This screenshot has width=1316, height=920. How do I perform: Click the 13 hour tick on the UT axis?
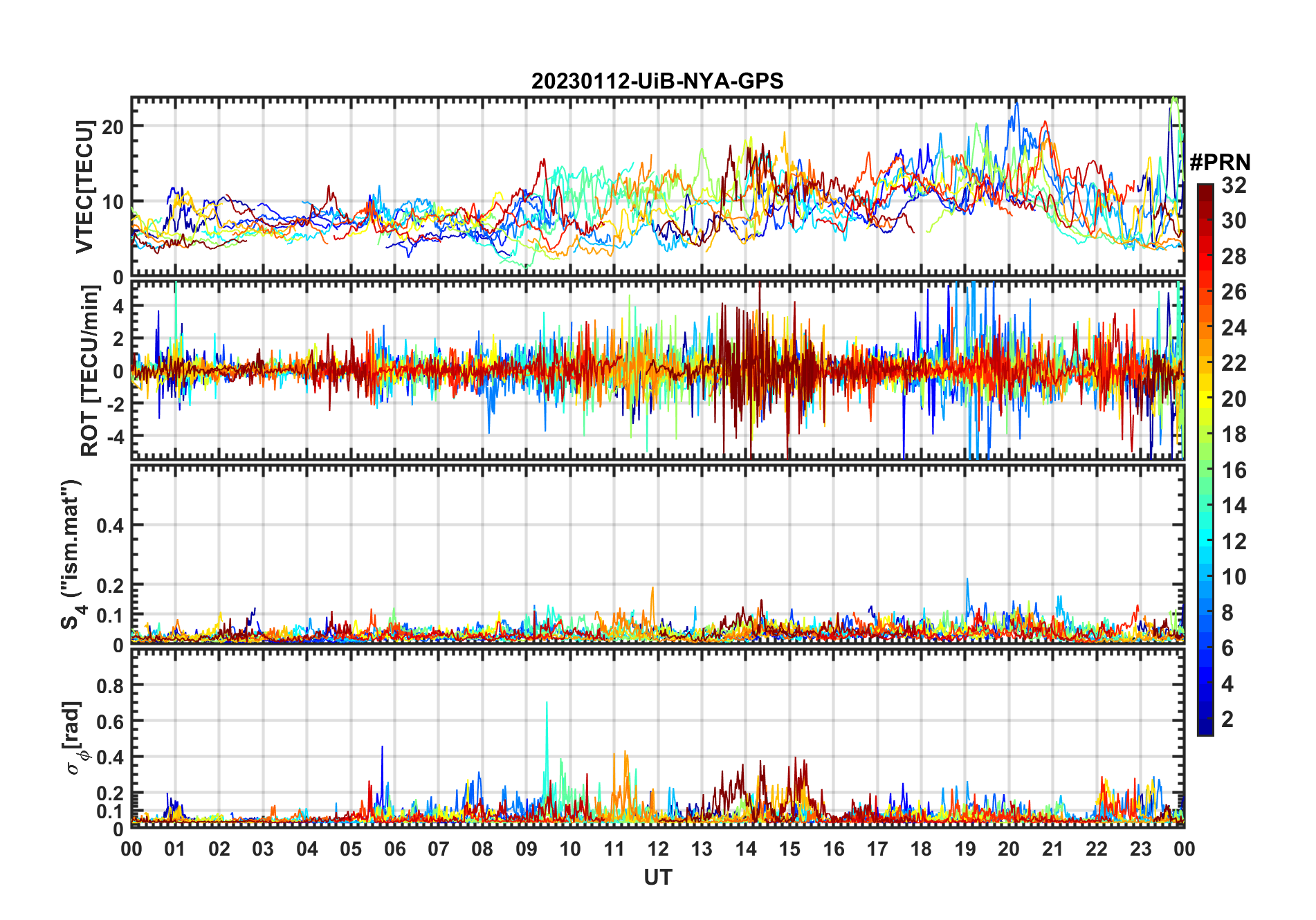(x=702, y=849)
